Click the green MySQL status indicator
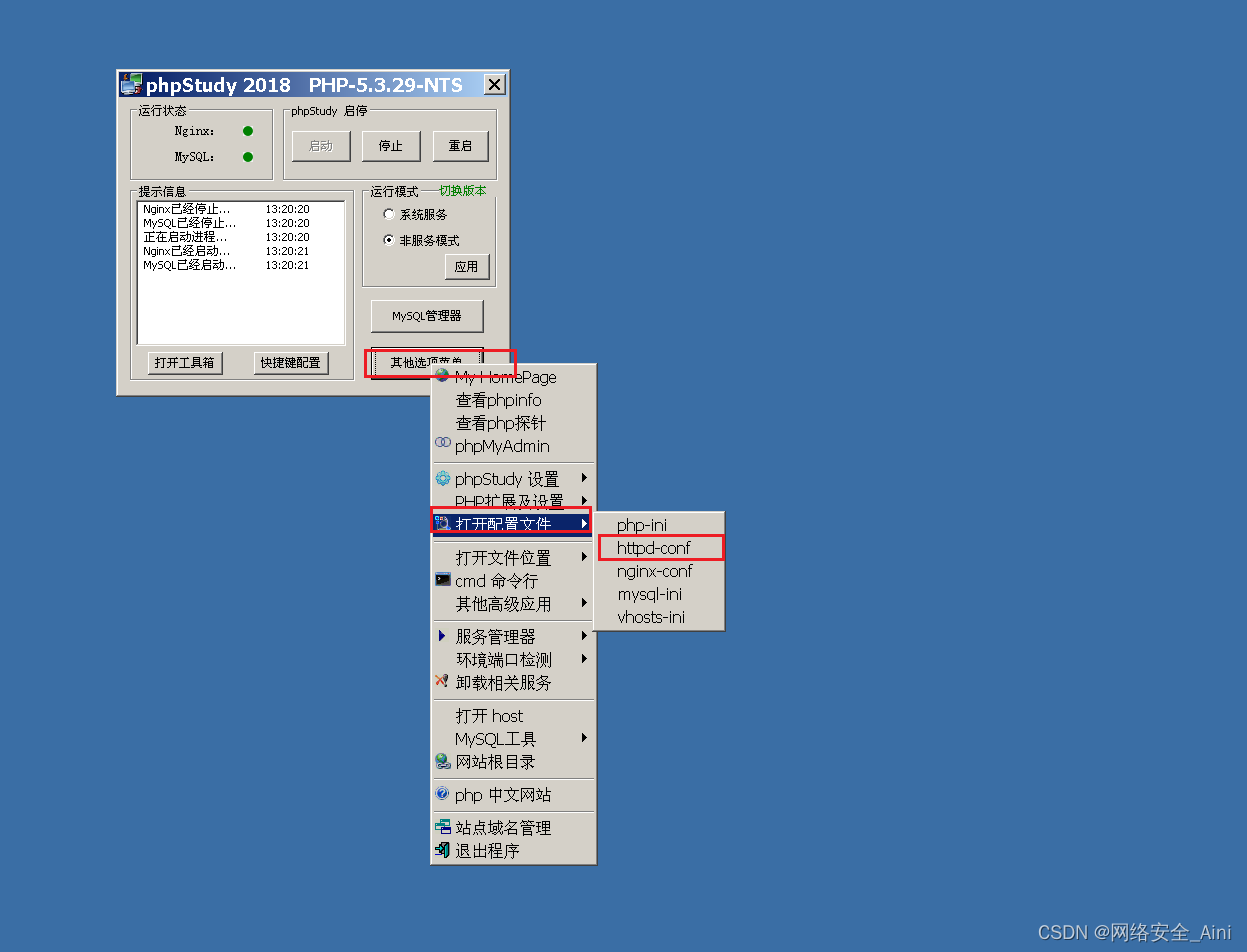1247x952 pixels. point(248,157)
